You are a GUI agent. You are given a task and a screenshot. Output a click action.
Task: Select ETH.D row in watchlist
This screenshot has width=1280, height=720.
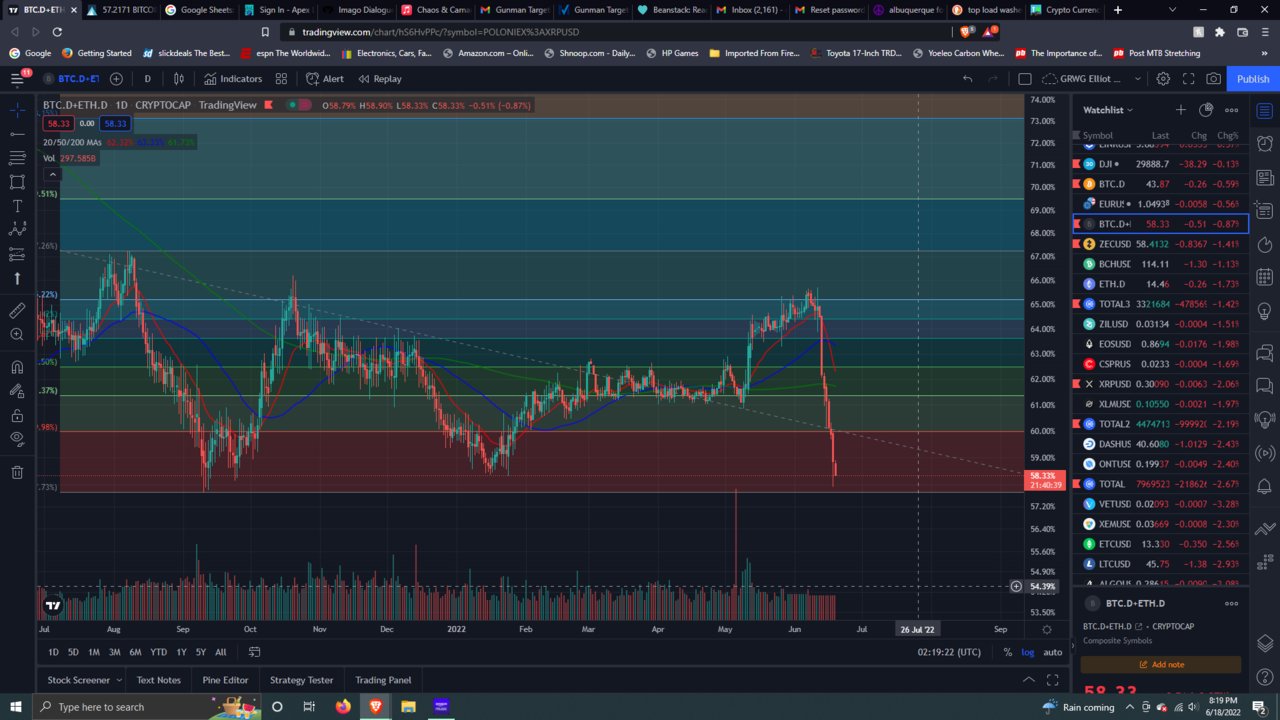[1160, 284]
